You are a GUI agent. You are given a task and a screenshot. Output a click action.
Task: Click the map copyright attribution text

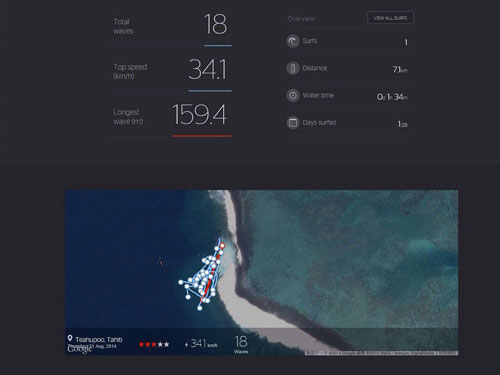tap(381, 353)
